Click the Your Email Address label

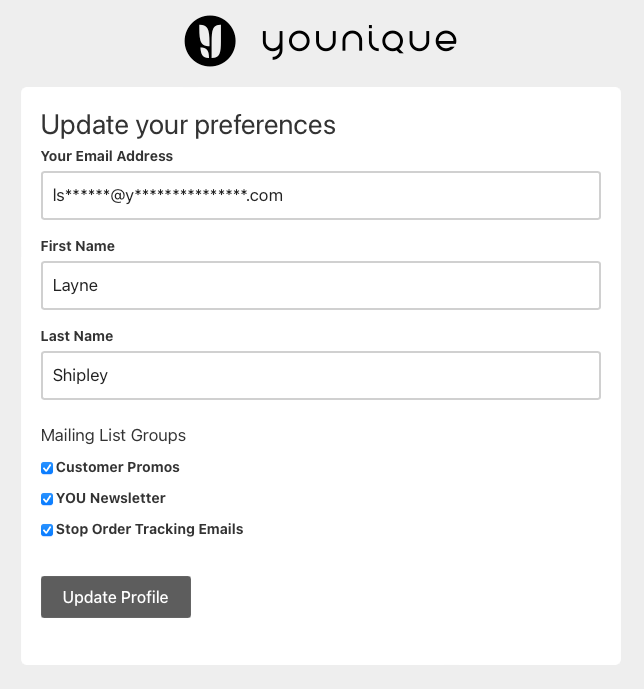click(107, 156)
